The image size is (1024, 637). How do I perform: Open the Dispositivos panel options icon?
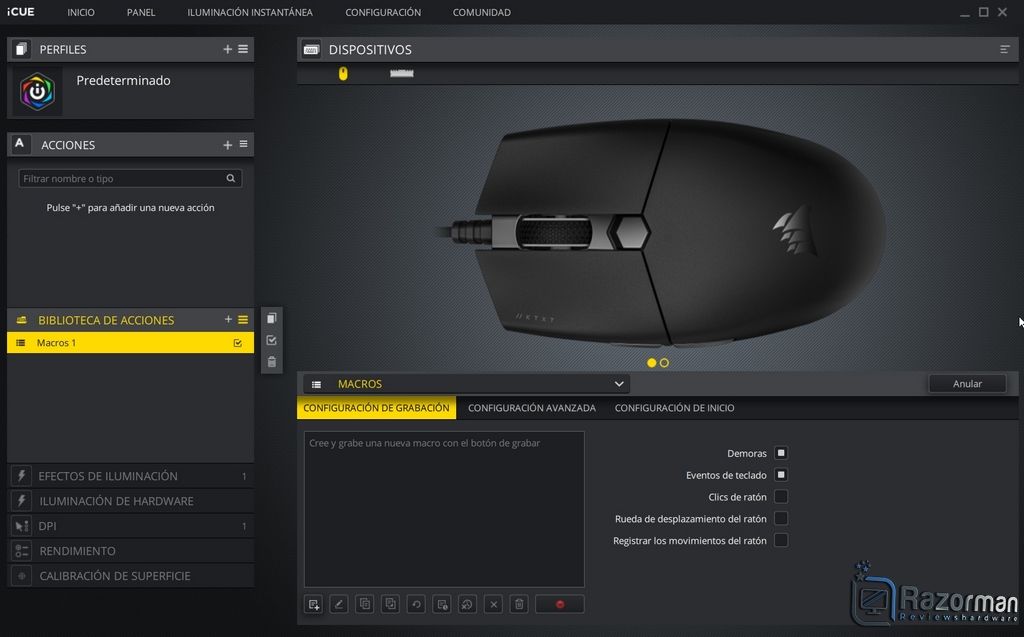[x=1004, y=50]
